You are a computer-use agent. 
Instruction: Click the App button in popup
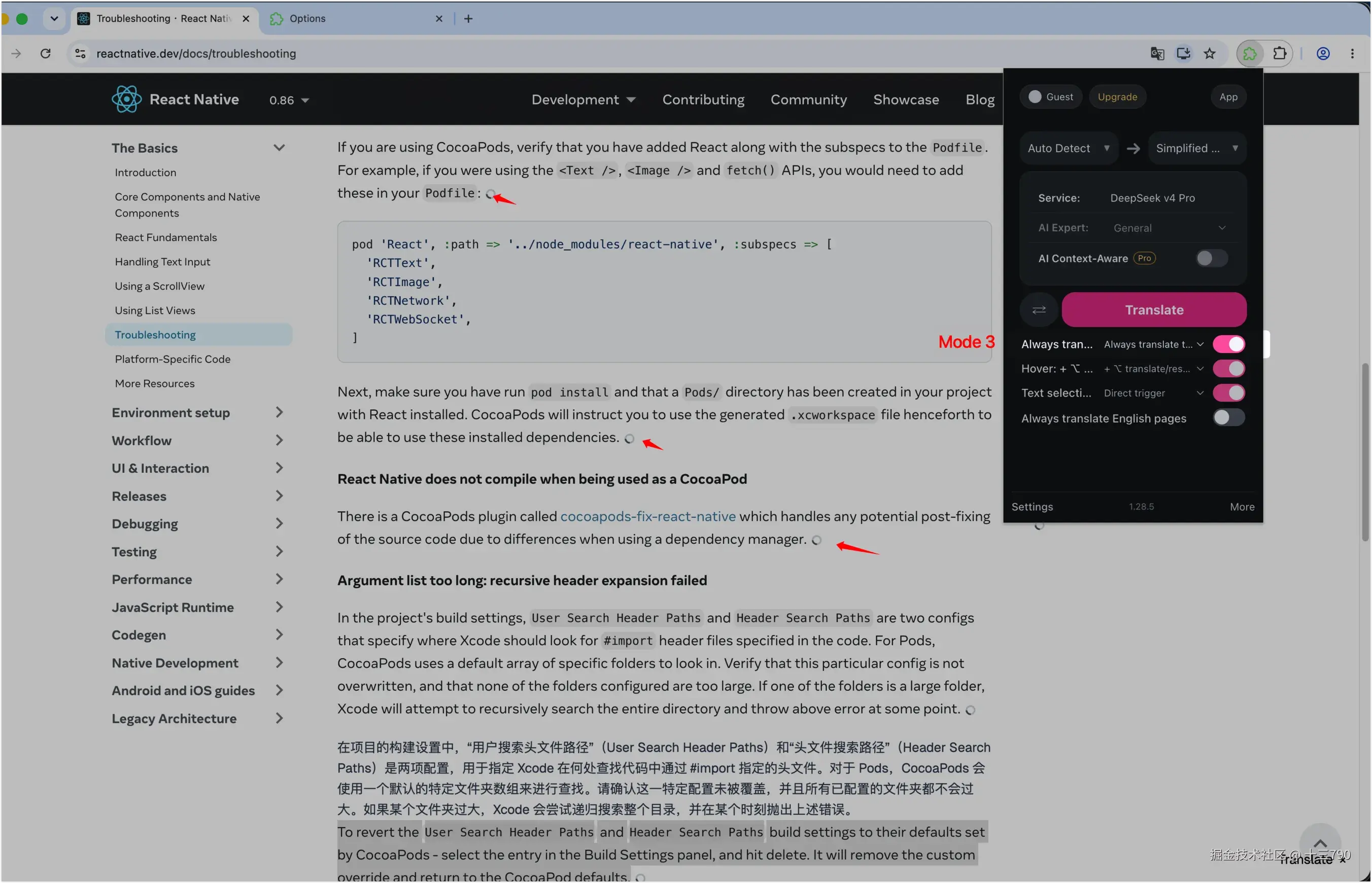(x=1228, y=97)
